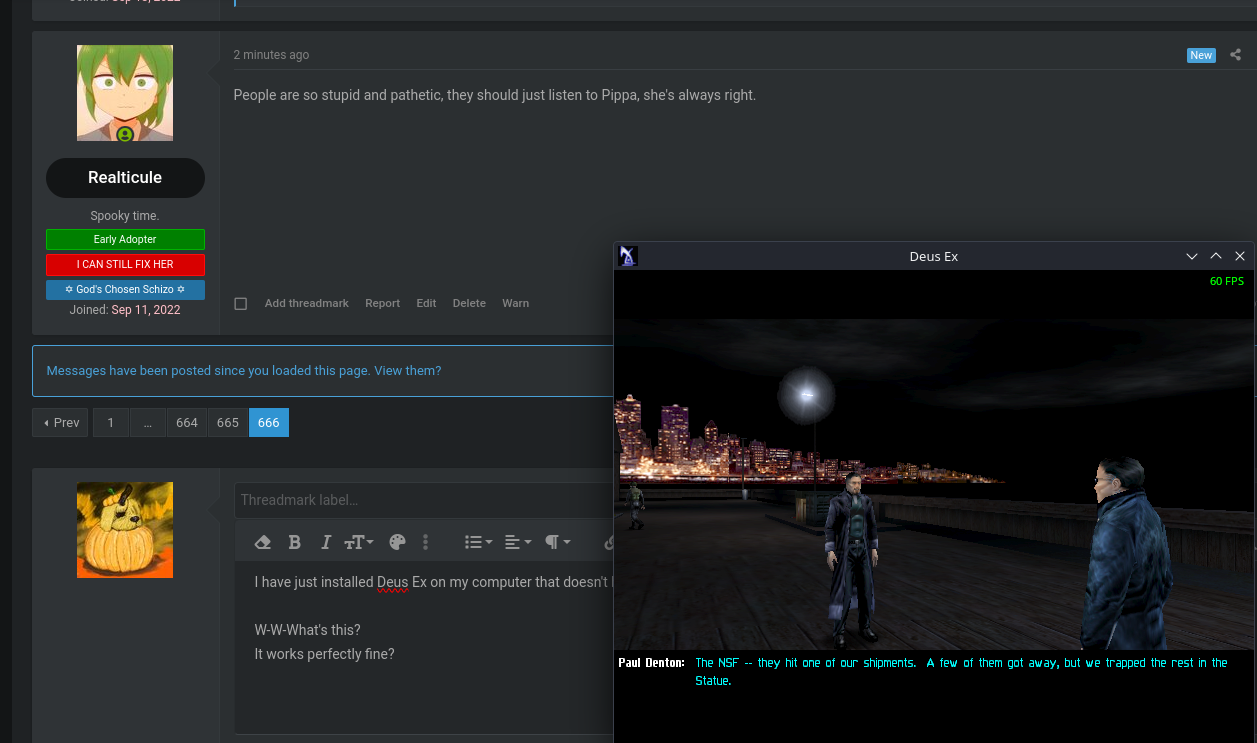Click the post text mentioning Pippa
The width and height of the screenshot is (1257, 743).
[495, 95]
